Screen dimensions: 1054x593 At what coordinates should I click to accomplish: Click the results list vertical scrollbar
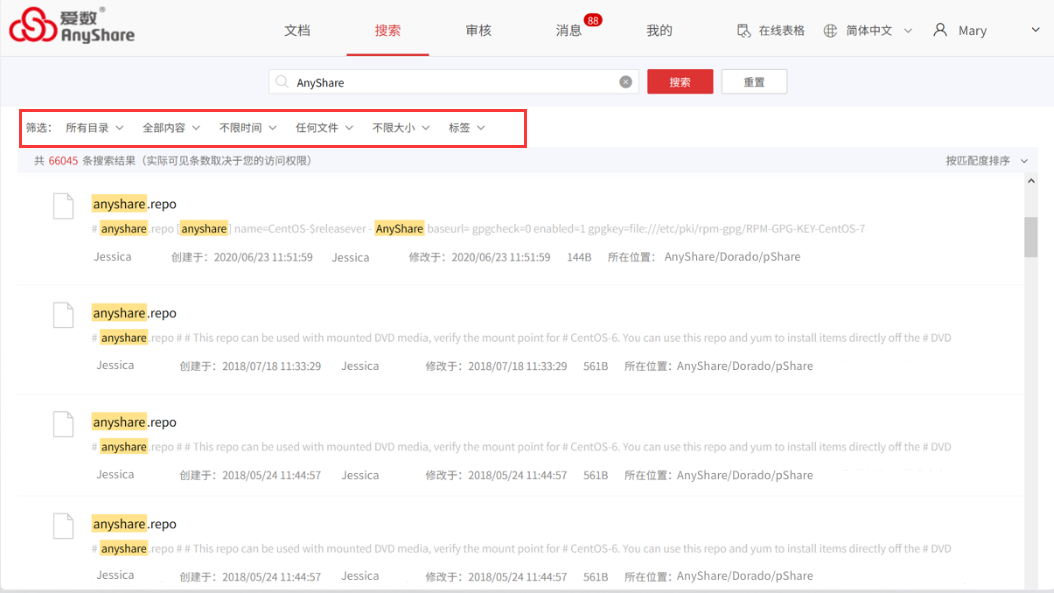click(x=1030, y=237)
